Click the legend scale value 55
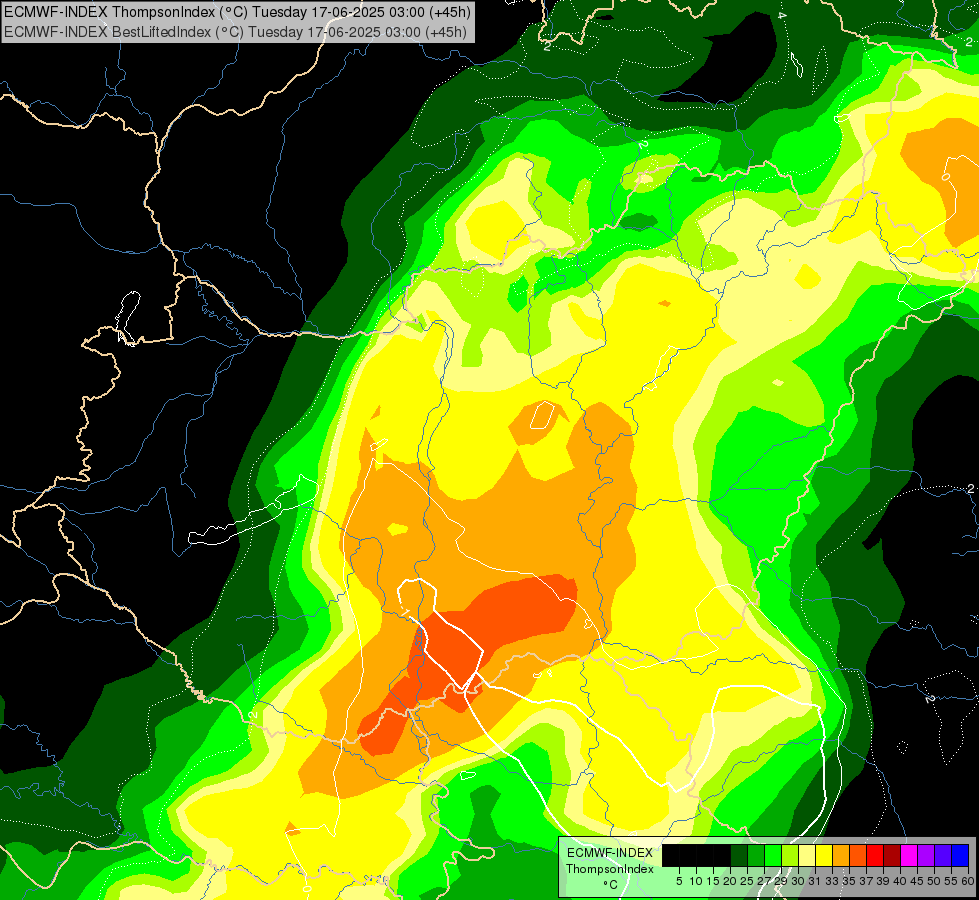Viewport: 979px width, 900px height. pyautogui.click(x=951, y=881)
